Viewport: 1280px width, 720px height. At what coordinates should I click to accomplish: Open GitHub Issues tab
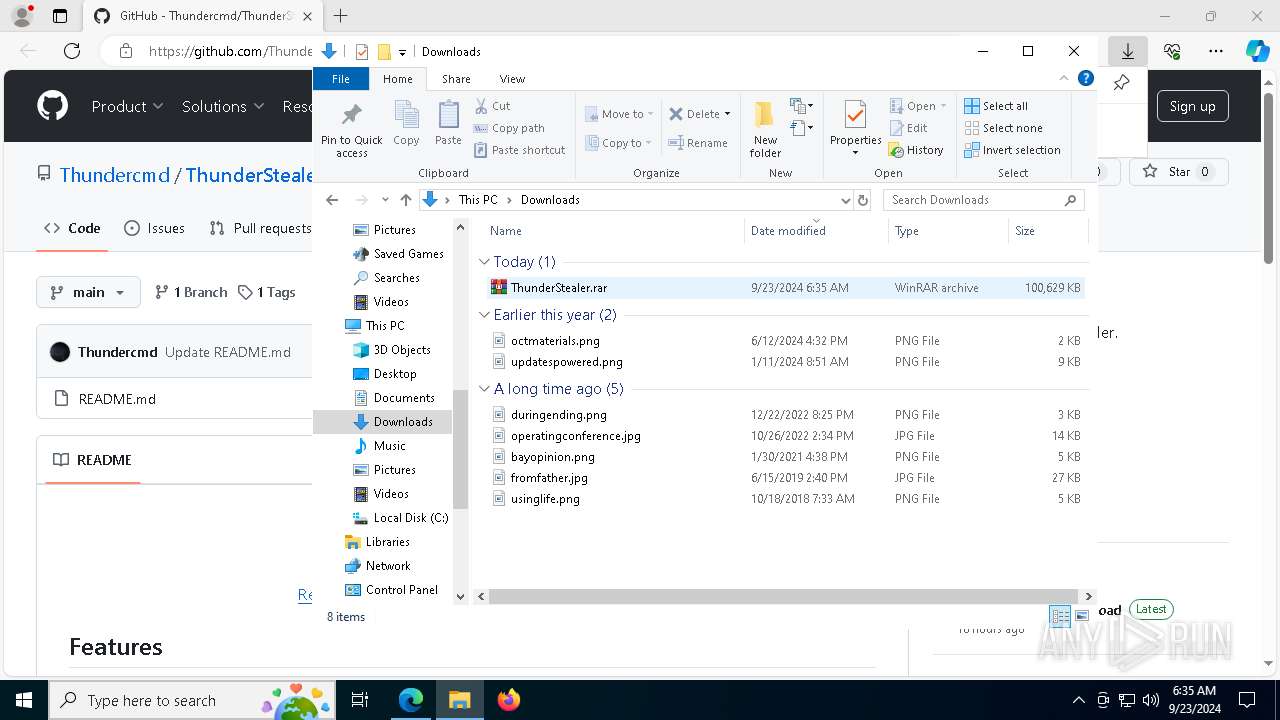154,228
